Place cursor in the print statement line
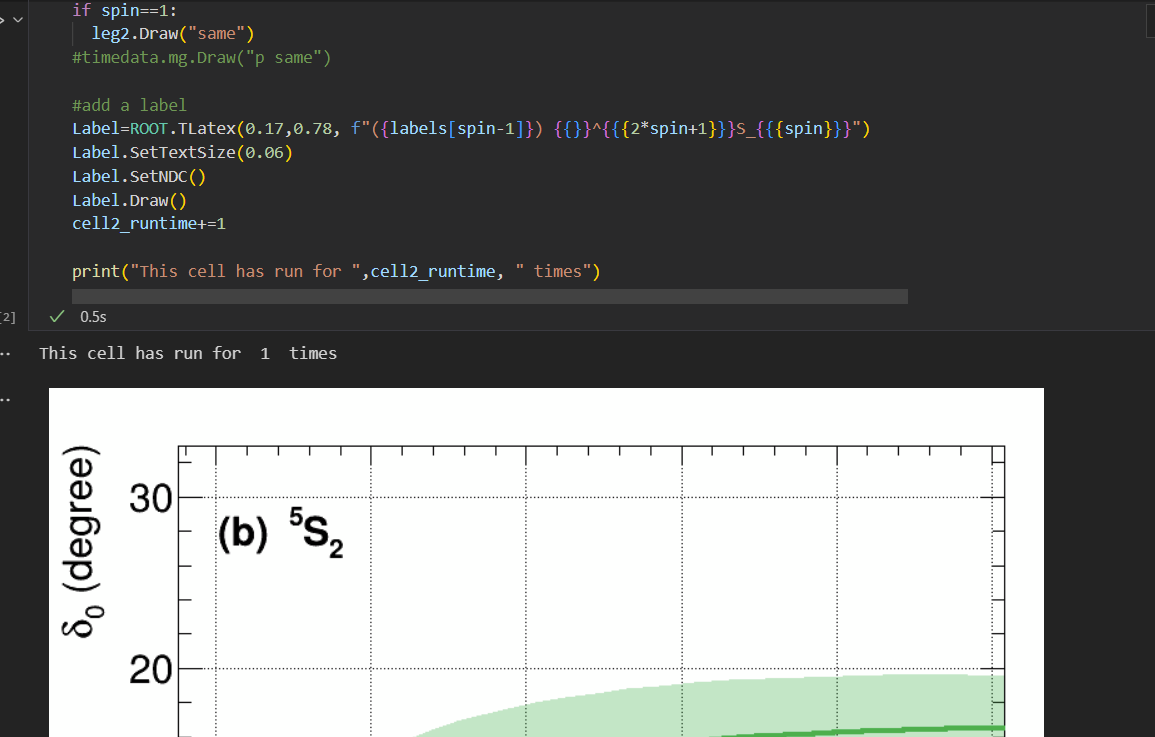Viewport: 1155px width, 737px height. coord(335,271)
